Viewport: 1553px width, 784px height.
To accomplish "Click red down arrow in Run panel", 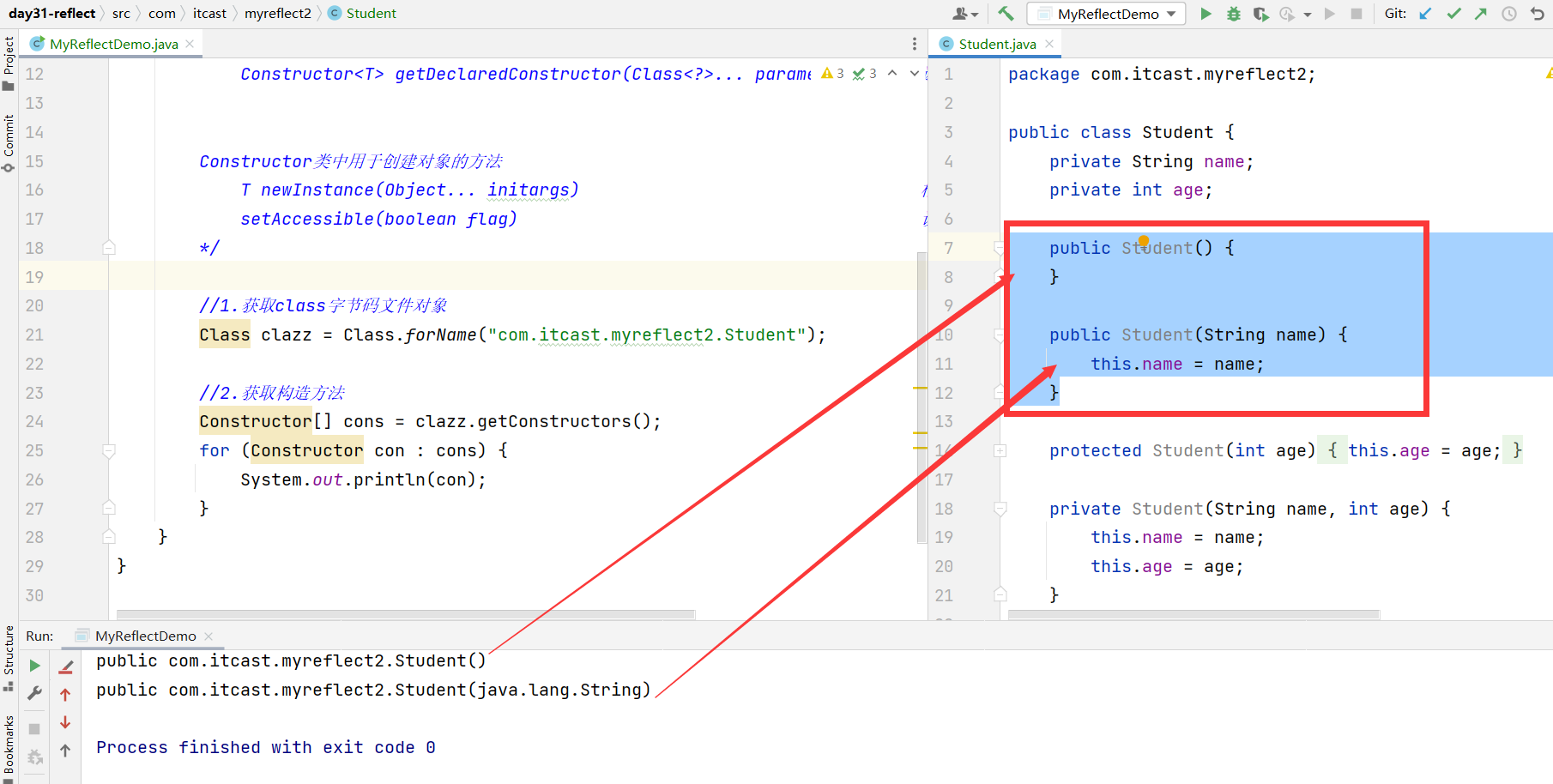I will [x=65, y=722].
